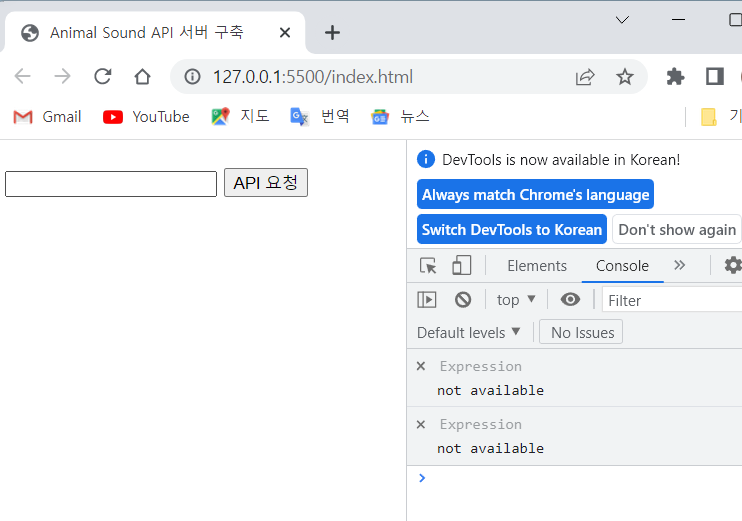Open the 지도 maps bookmark
The image size is (742, 521).
click(240, 116)
